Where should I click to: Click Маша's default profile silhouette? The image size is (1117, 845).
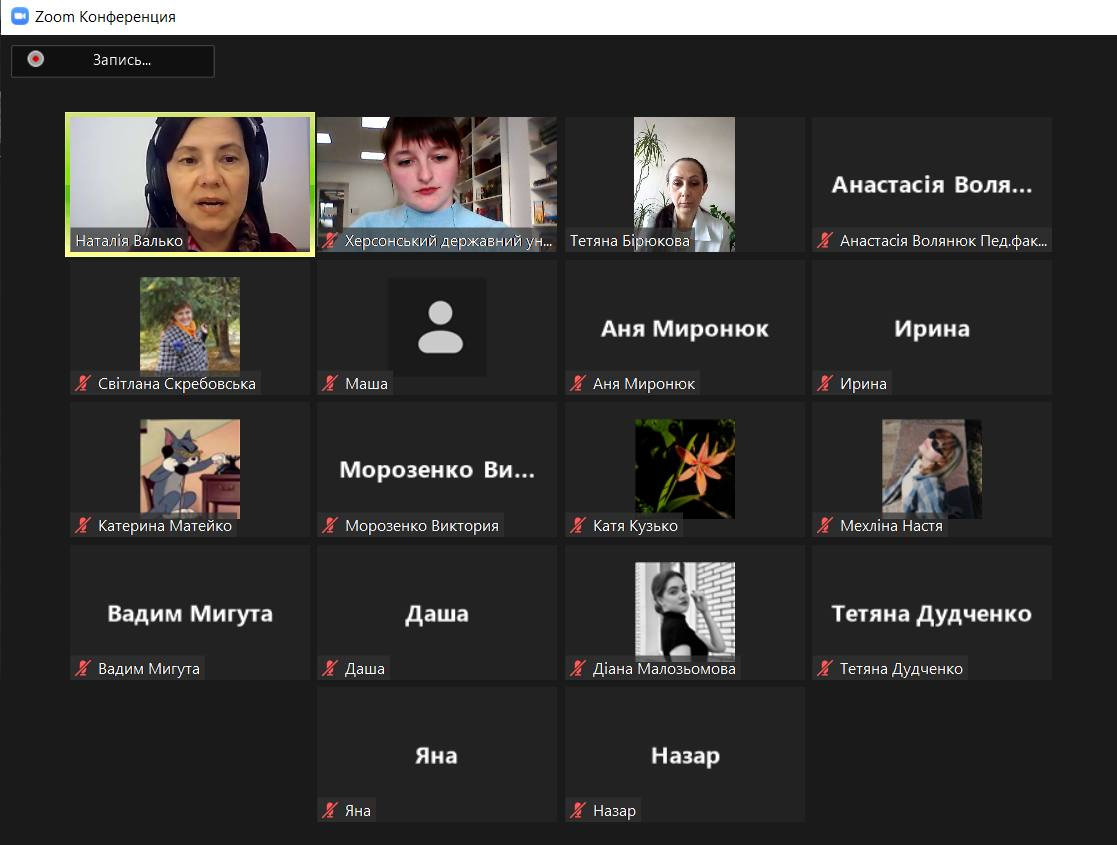pyautogui.click(x=437, y=326)
